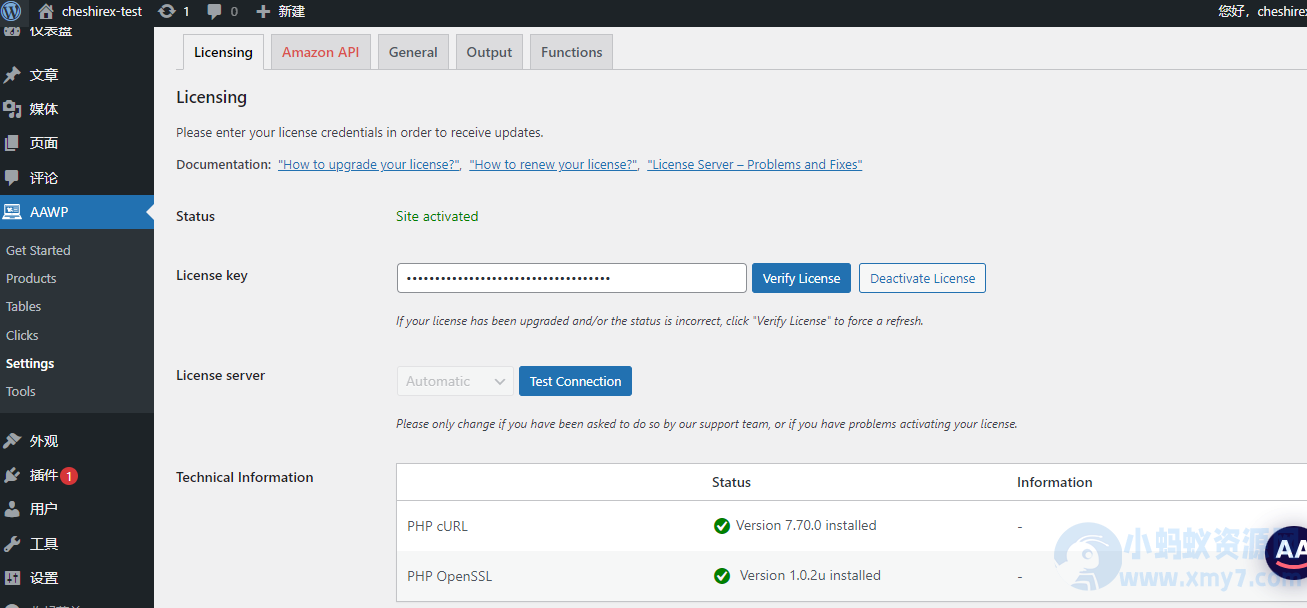Open the Comments (评论) sidebar icon
The height and width of the screenshot is (608, 1307).
point(14,177)
